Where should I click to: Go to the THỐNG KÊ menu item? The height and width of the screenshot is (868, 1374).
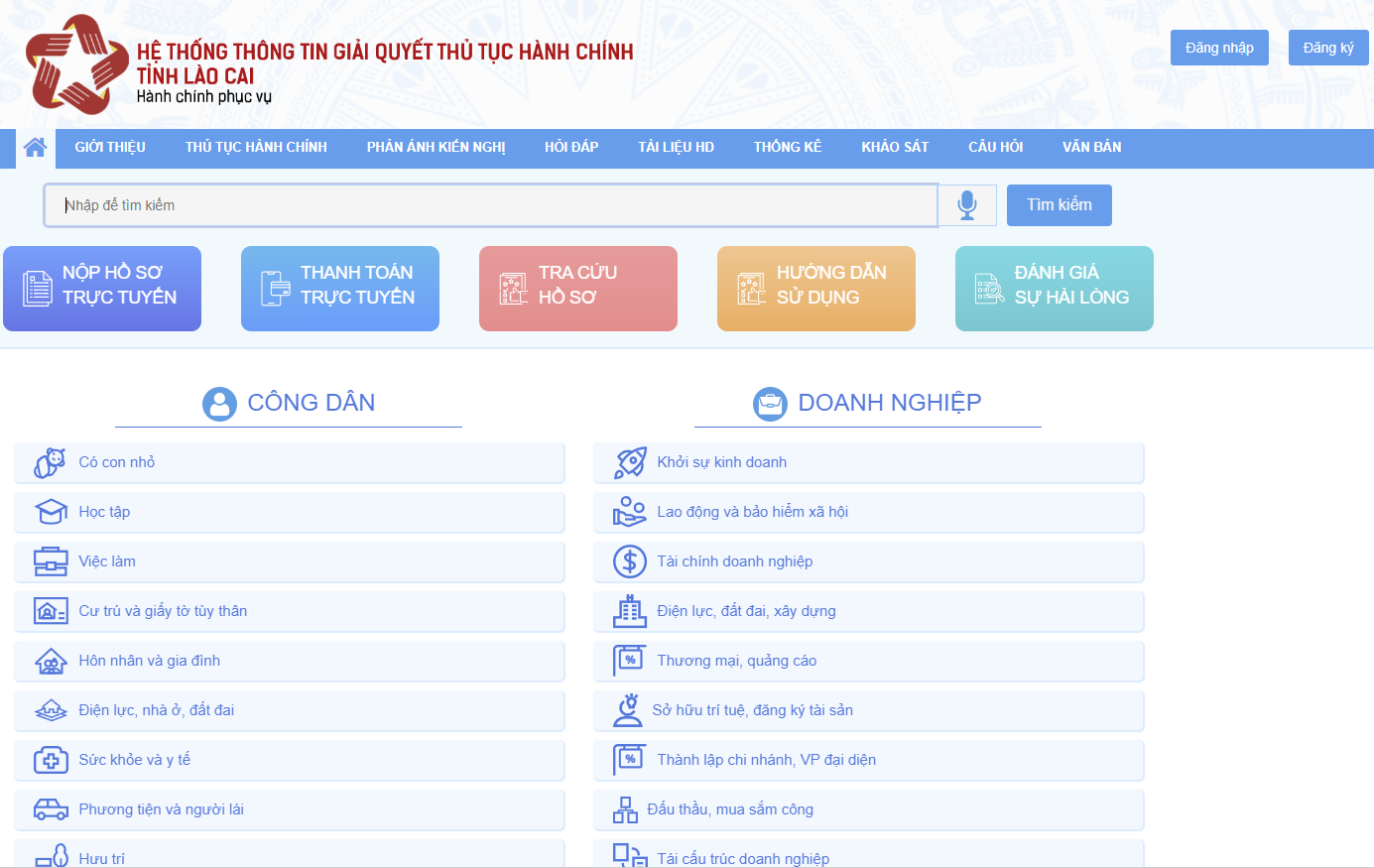[x=788, y=148]
